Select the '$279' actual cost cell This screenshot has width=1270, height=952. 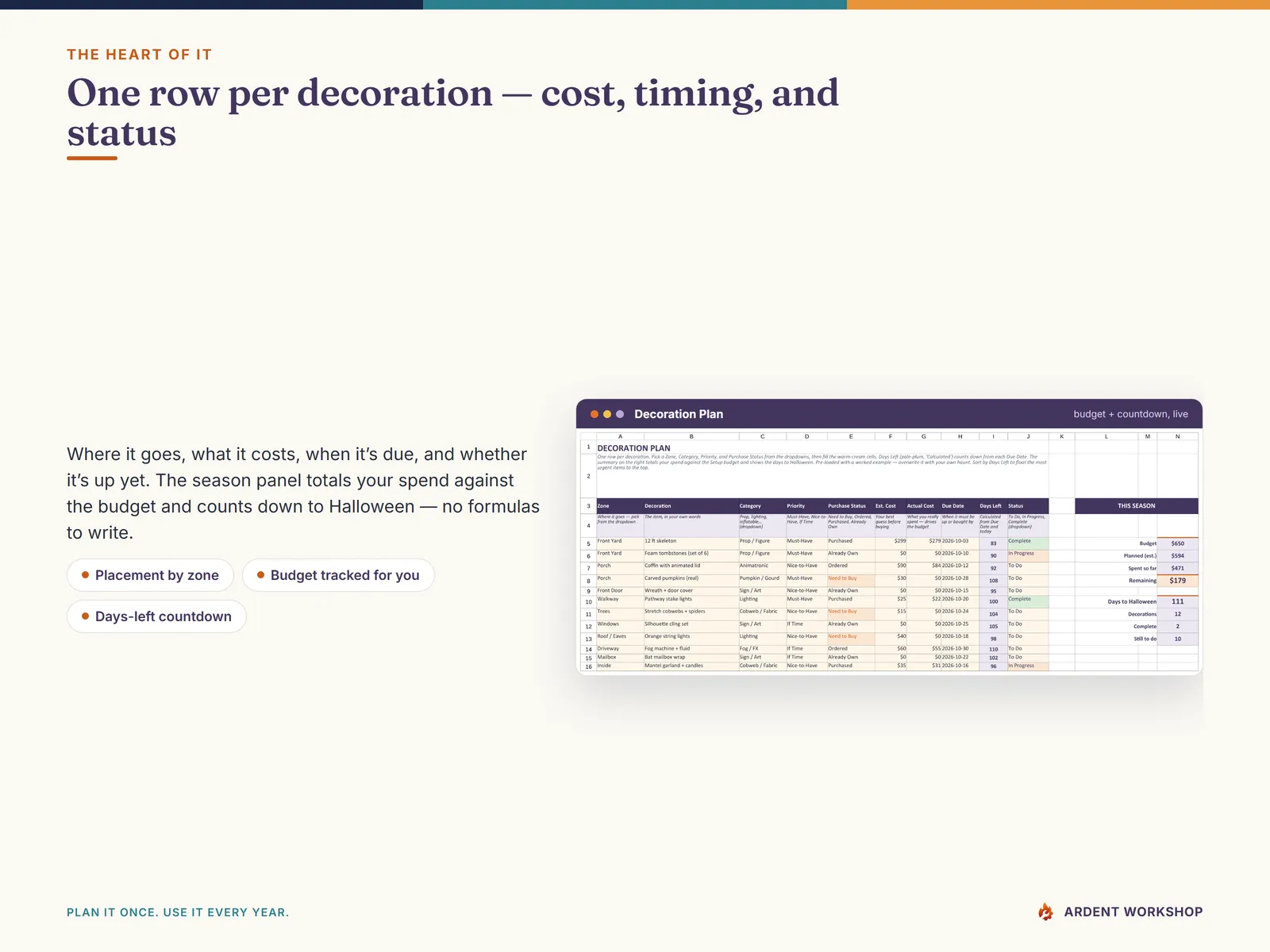click(924, 543)
